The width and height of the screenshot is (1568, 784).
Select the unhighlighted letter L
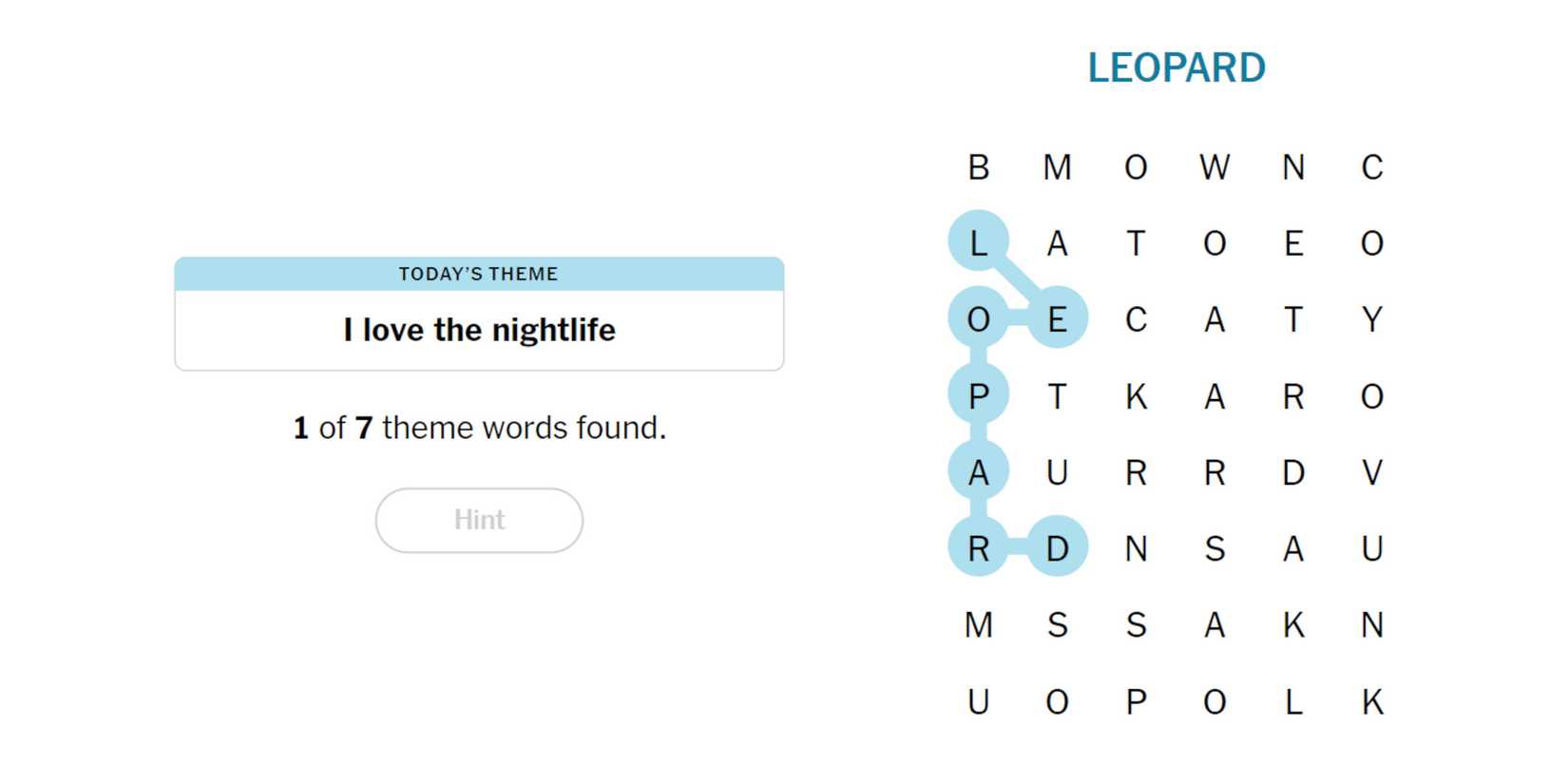click(x=1292, y=701)
